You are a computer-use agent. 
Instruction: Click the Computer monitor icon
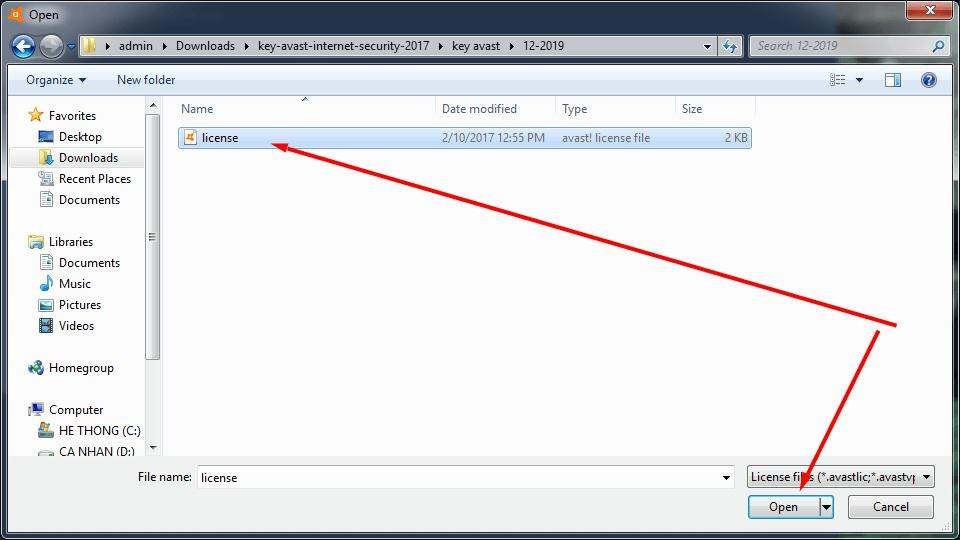tap(36, 409)
